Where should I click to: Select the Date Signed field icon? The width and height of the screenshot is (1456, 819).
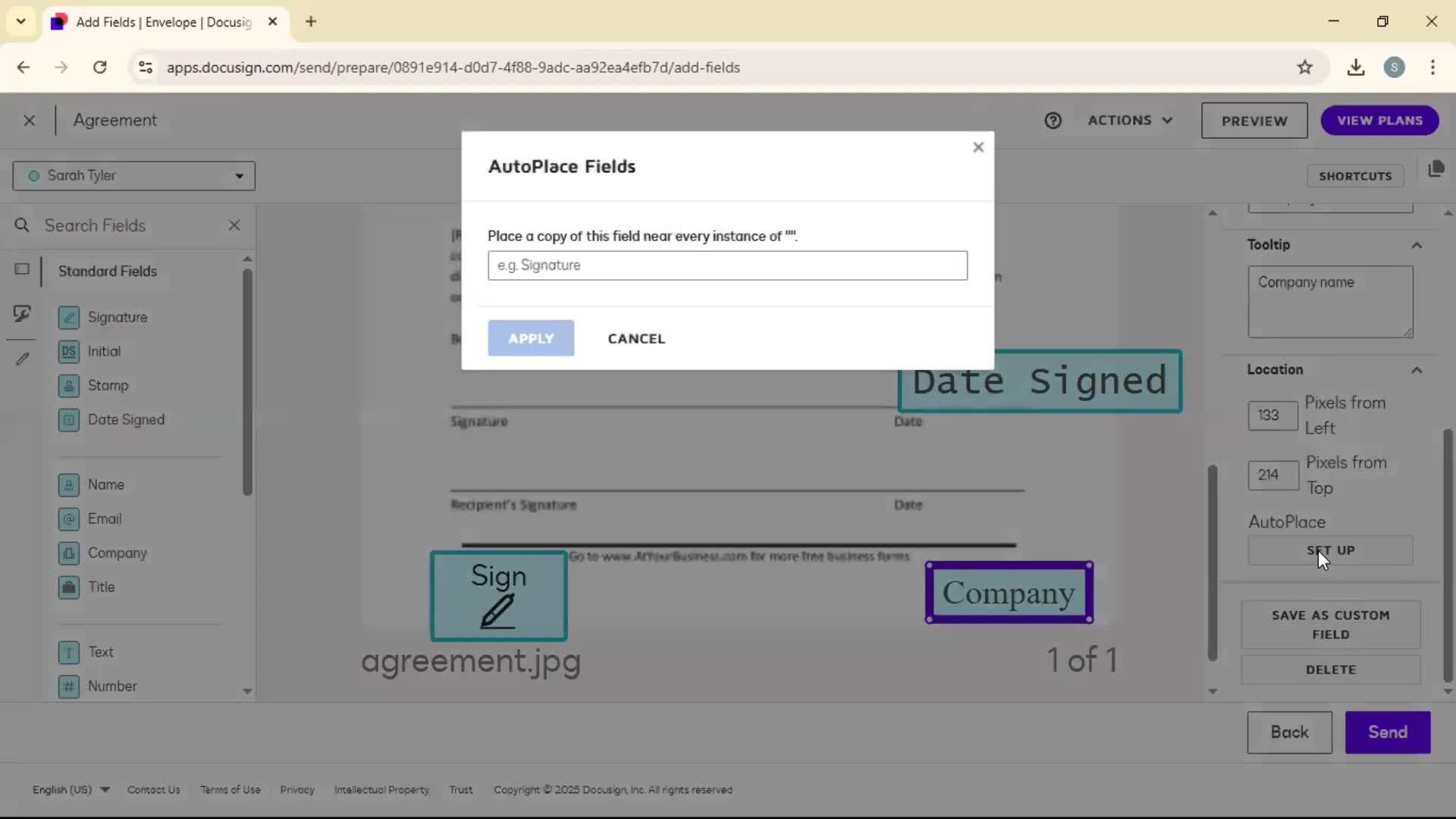click(69, 419)
